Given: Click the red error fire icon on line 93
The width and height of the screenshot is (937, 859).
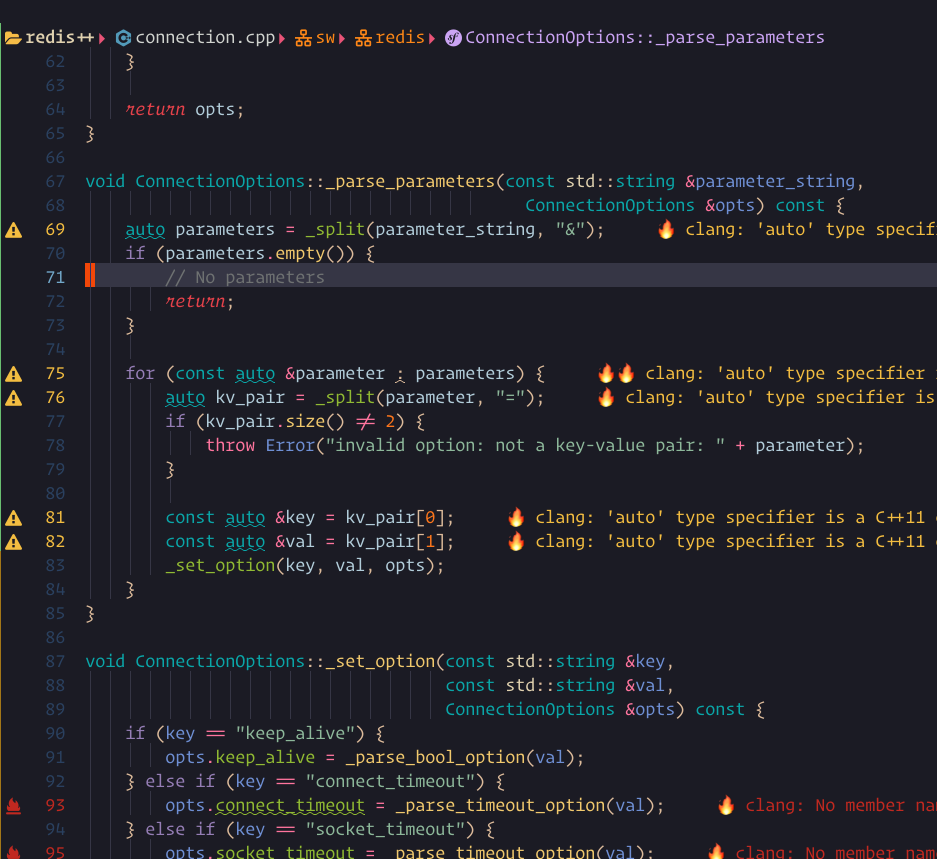Looking at the screenshot, I should [13, 804].
